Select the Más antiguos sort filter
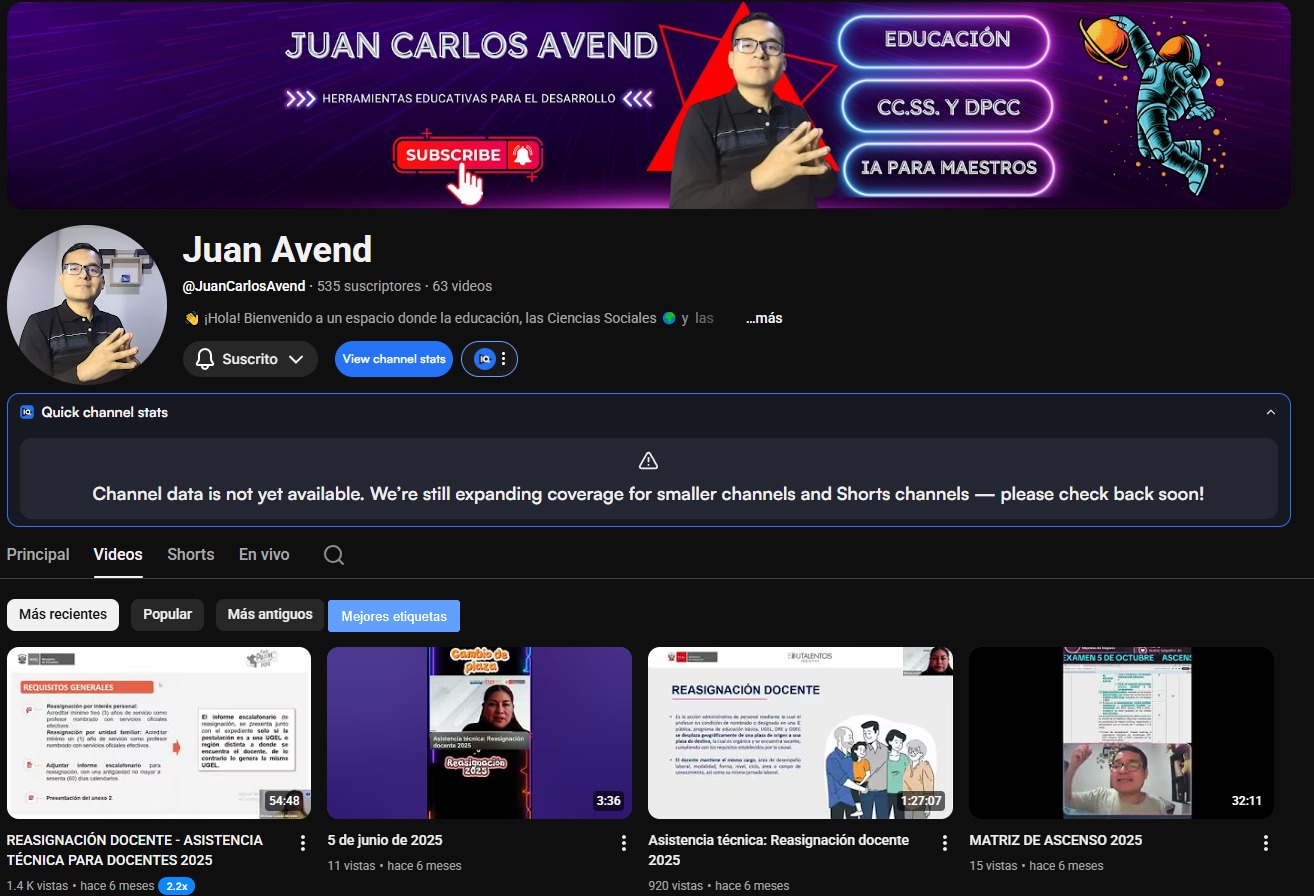Image resolution: width=1314 pixels, height=896 pixels. click(x=270, y=615)
